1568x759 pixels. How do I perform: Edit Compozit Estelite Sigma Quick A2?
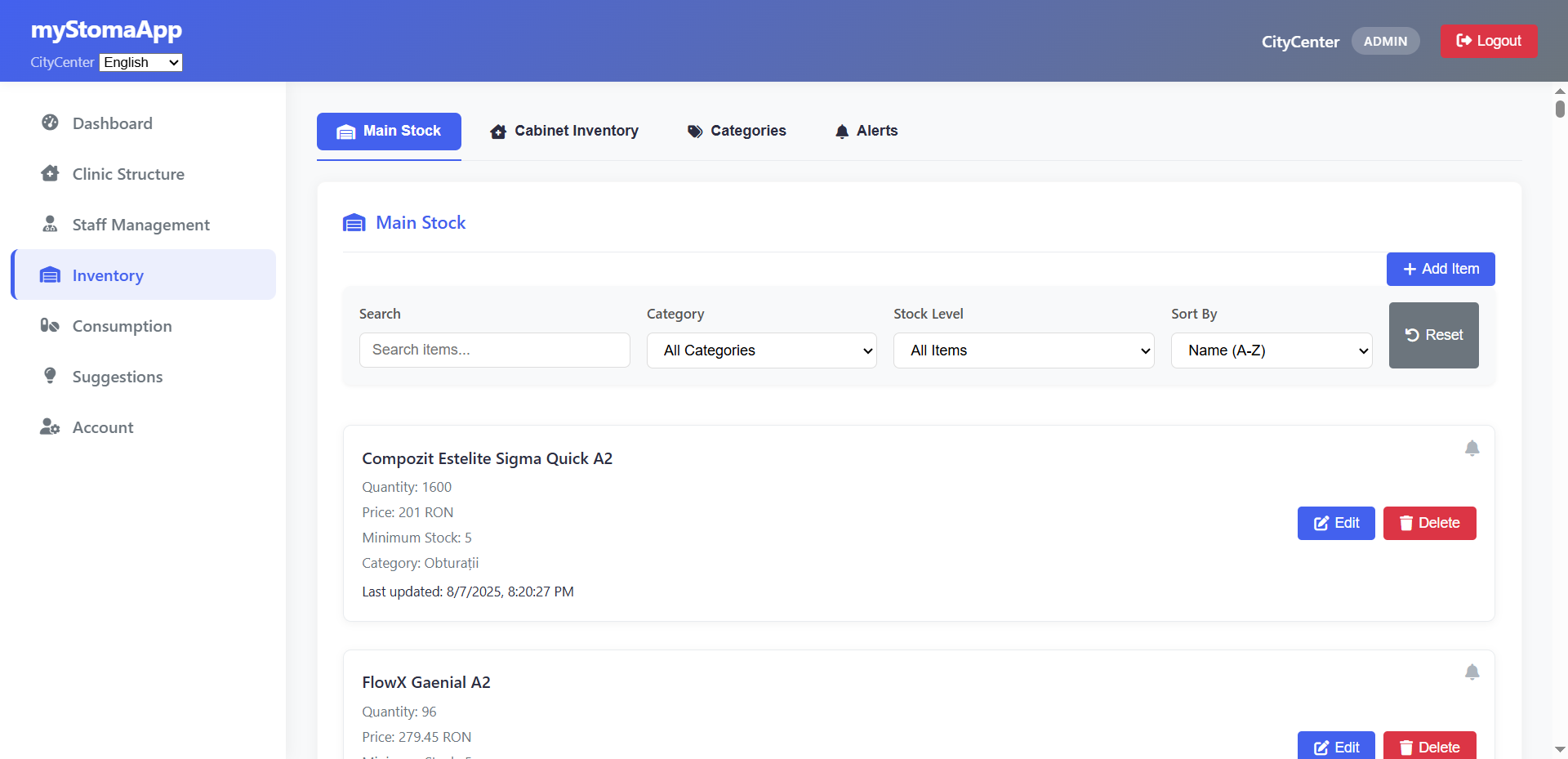[x=1336, y=523]
